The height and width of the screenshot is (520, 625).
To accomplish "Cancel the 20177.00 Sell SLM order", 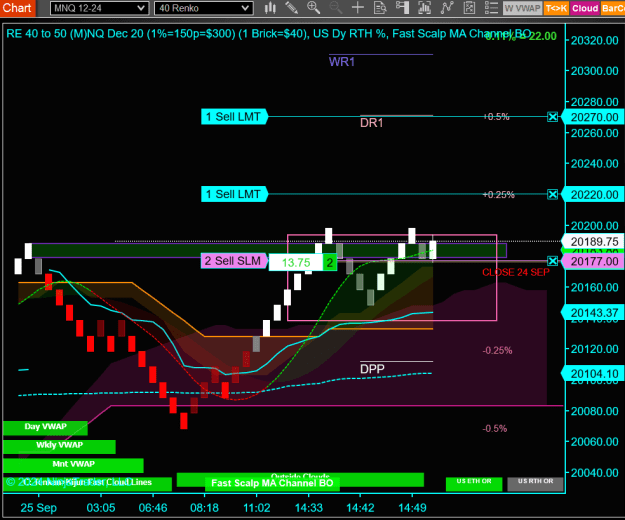I will (x=552, y=261).
